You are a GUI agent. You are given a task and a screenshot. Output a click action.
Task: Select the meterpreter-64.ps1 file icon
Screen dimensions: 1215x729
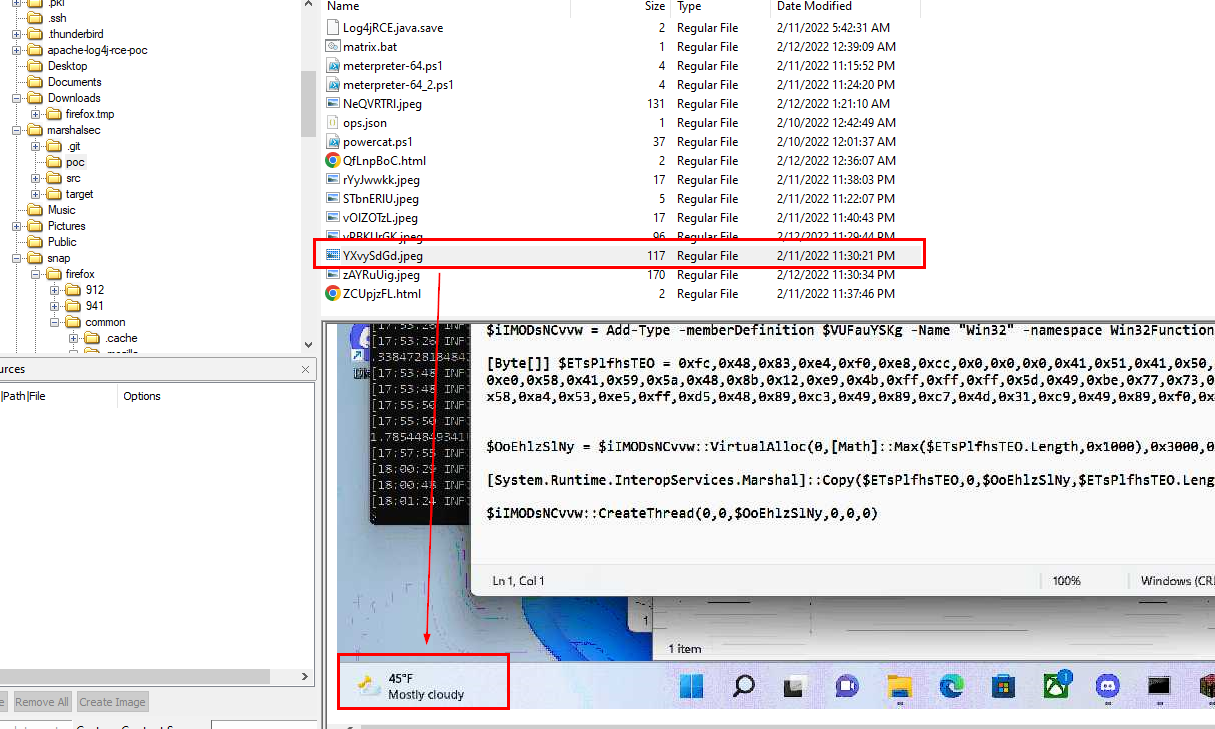(x=333, y=66)
